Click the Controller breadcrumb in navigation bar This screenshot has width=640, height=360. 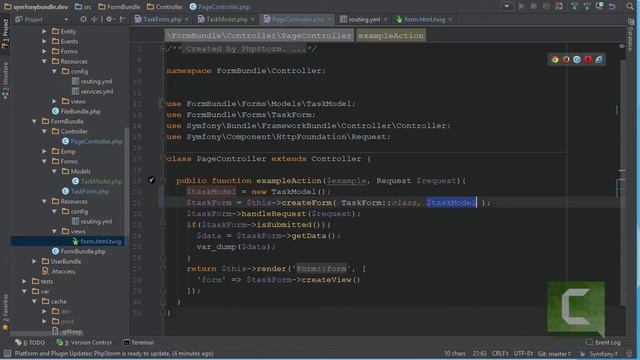(x=164, y=7)
